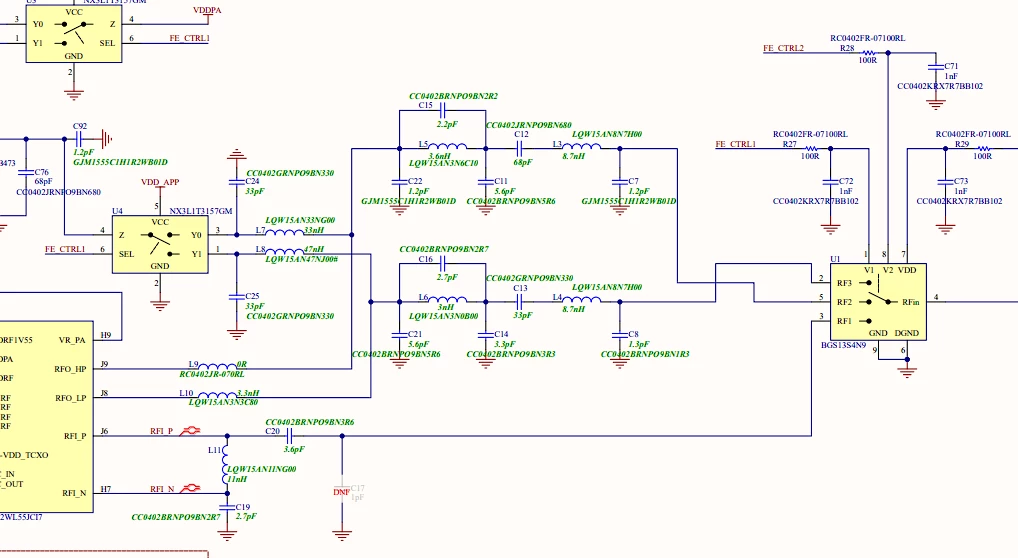Click the C21 5.6pF capacitor
The height and width of the screenshot is (558, 1018).
pyautogui.click(x=399, y=335)
